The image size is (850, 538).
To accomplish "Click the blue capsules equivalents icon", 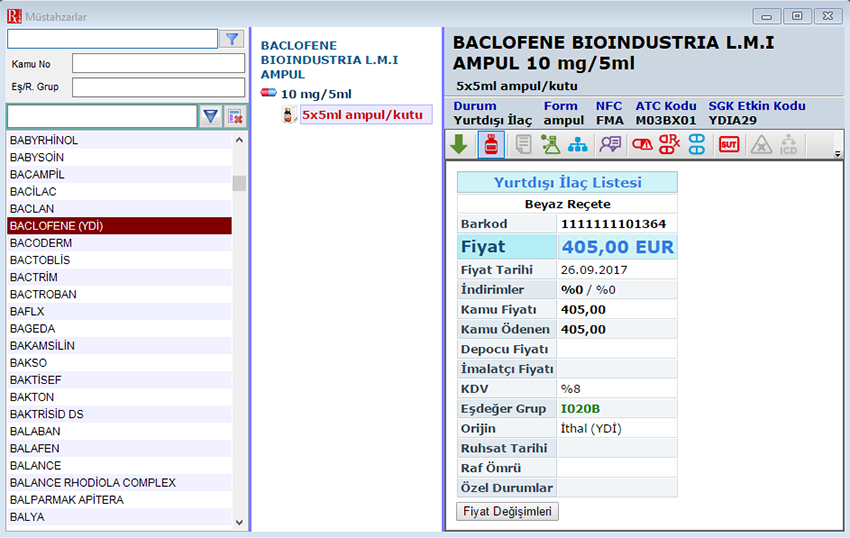I will pos(697,145).
